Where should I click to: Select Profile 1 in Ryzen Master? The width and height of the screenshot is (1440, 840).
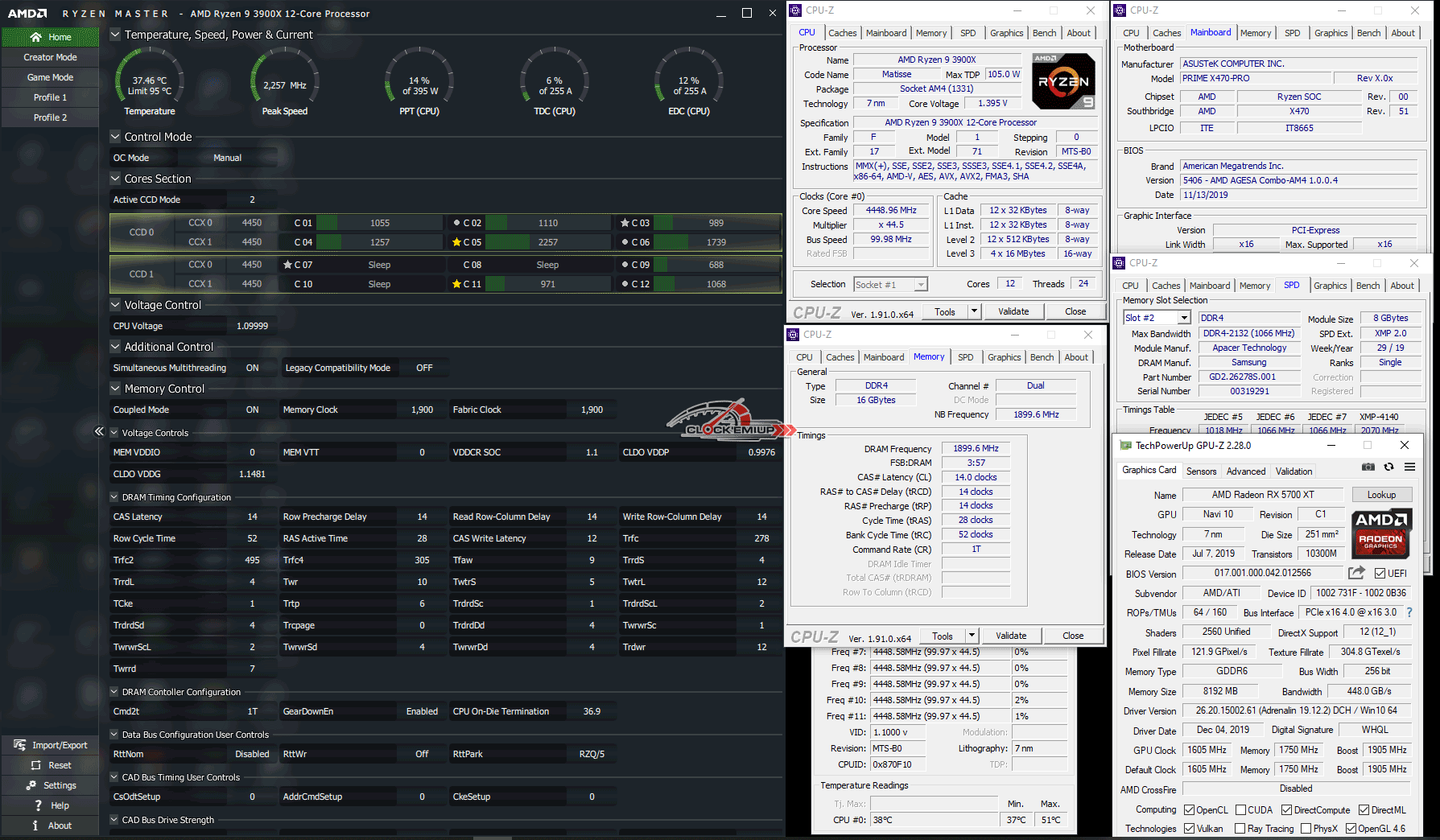50,97
